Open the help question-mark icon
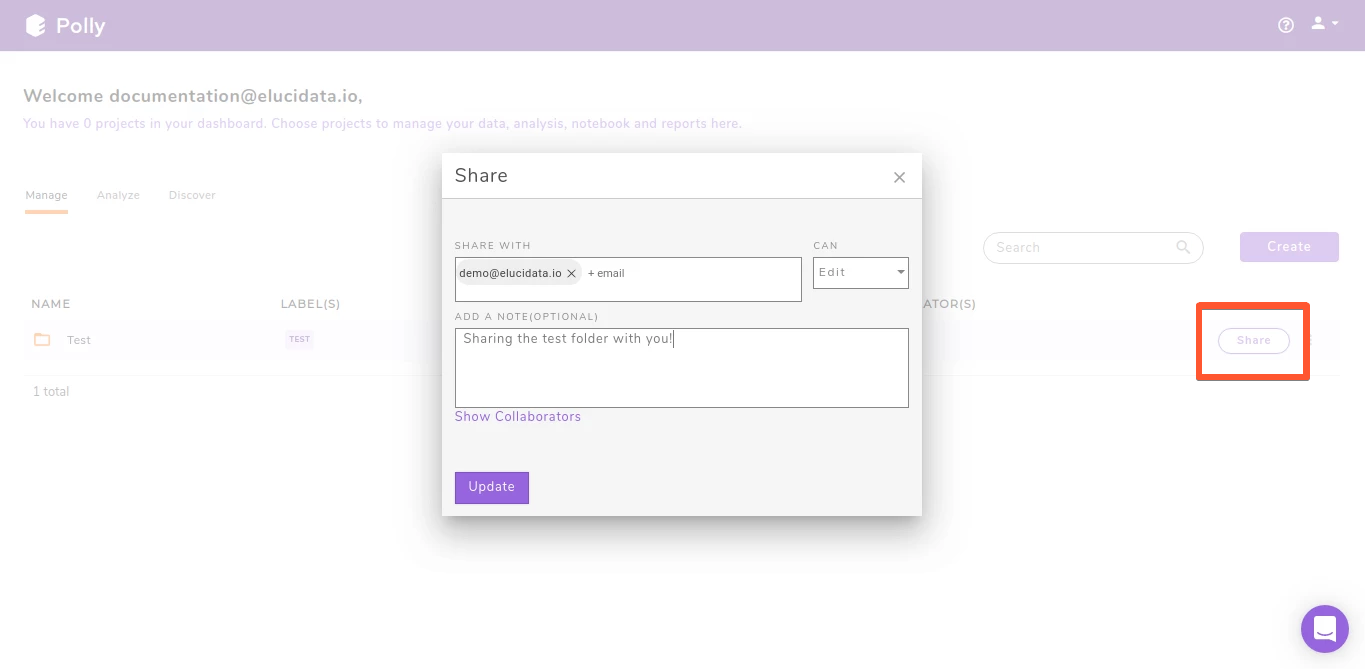Screen dimensions: 1365x669 click(x=1286, y=24)
